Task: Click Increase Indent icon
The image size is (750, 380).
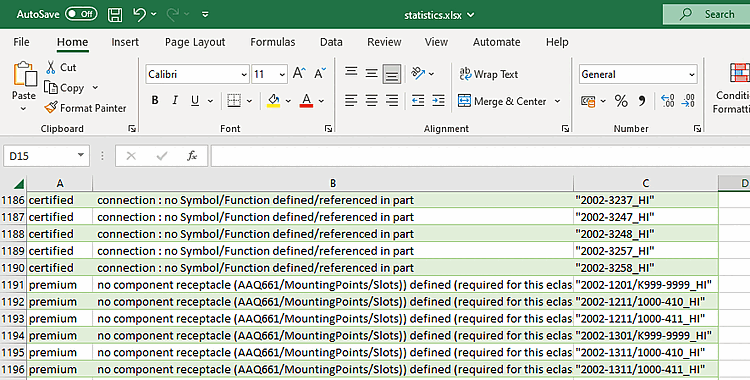Action: click(x=438, y=101)
